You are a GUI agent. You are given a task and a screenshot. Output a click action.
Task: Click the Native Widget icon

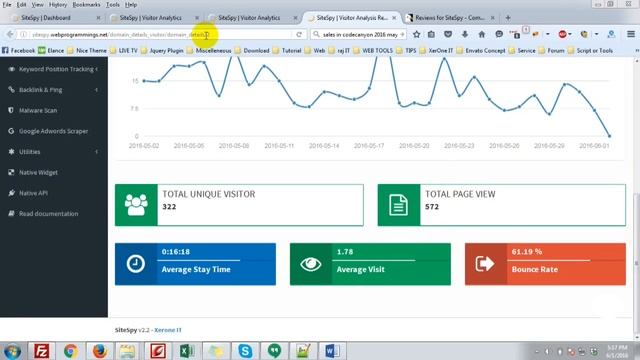click(x=11, y=172)
